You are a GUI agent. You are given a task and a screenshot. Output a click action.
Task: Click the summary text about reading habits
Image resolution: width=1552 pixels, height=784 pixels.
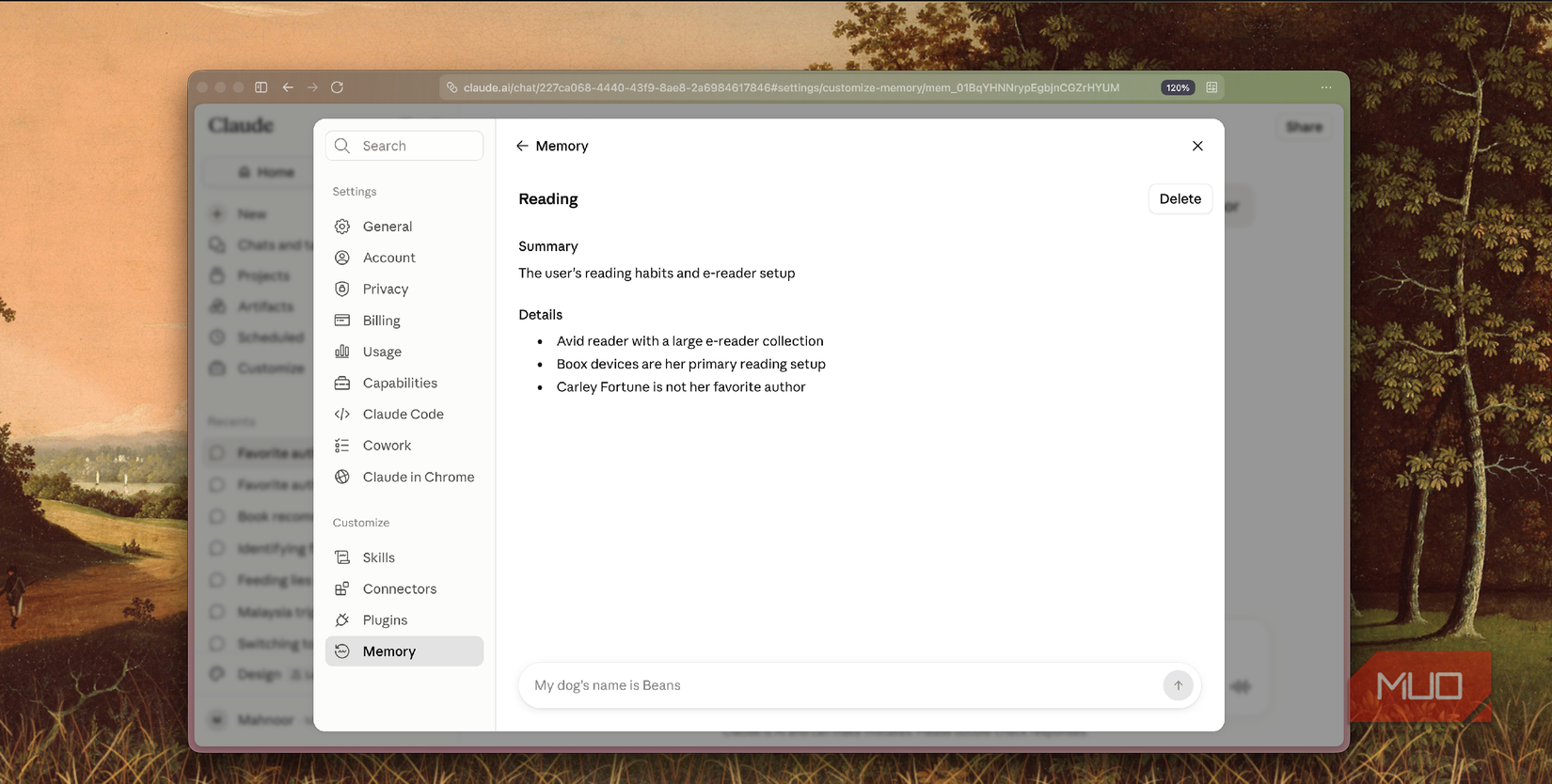(657, 274)
